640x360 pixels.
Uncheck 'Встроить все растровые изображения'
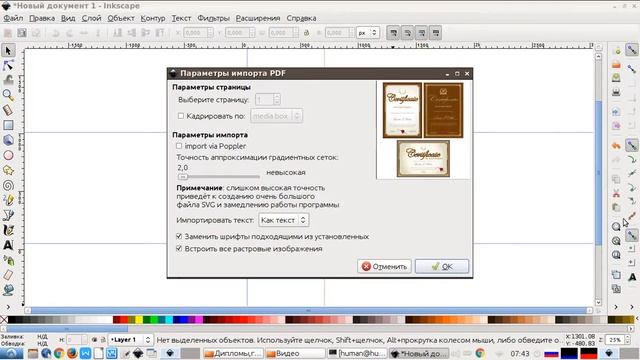pos(179,249)
